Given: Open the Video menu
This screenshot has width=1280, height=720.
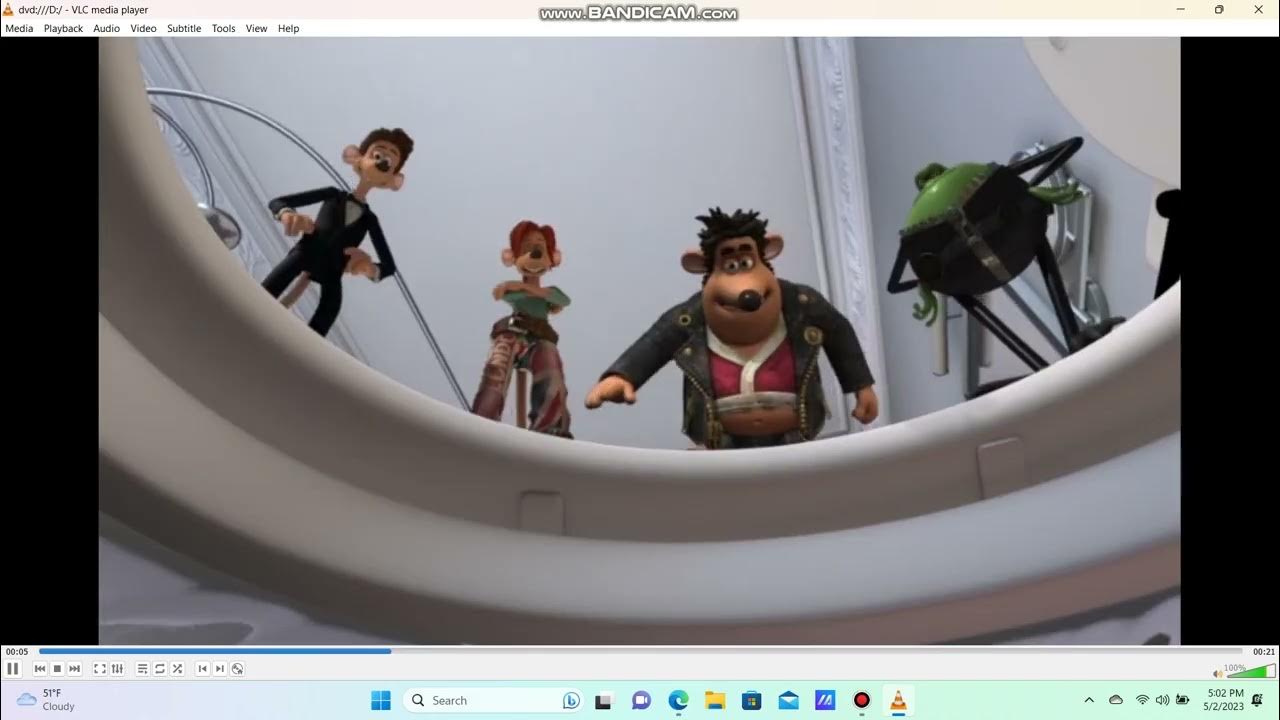Looking at the screenshot, I should click(x=144, y=28).
